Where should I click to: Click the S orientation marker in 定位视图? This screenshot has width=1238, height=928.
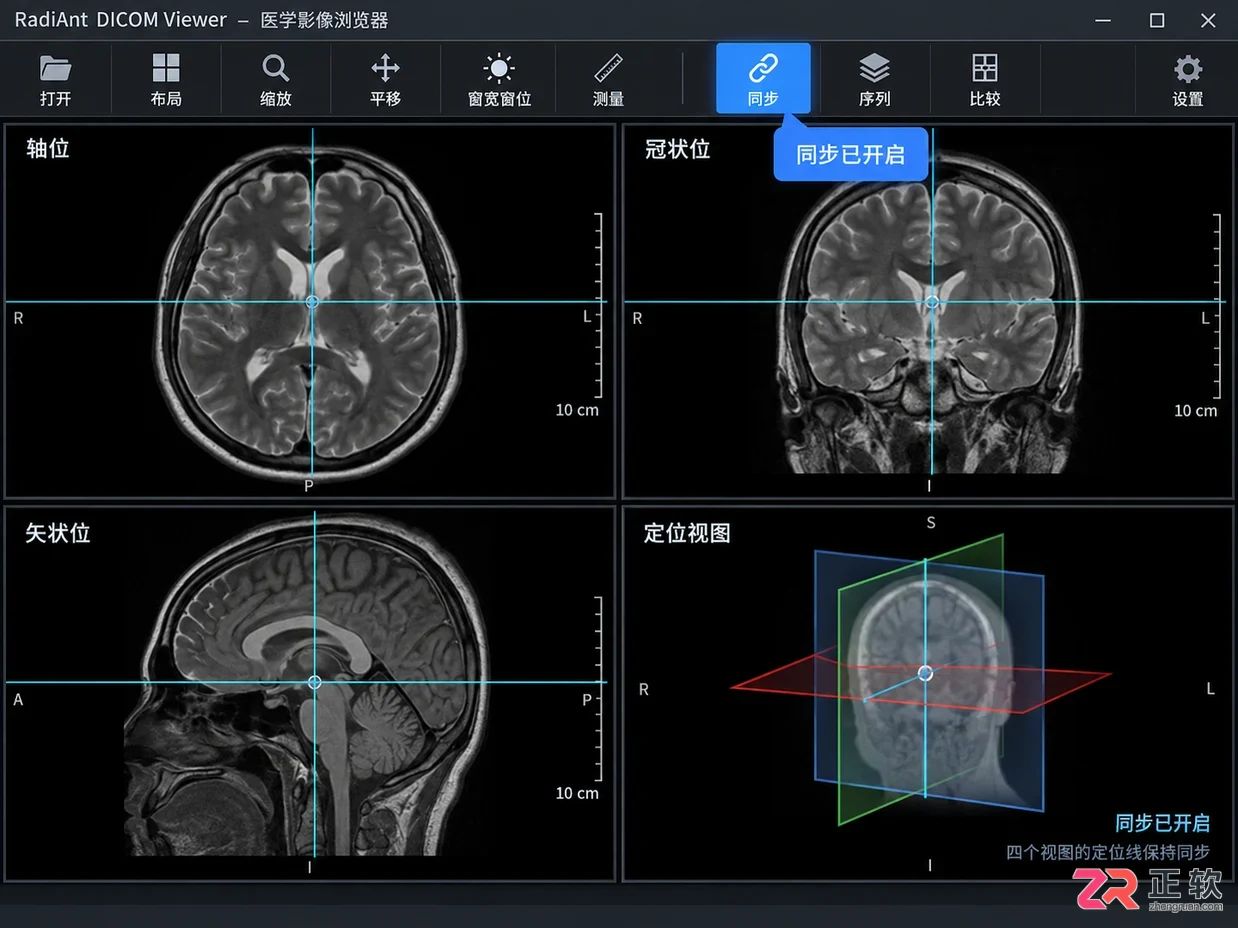[930, 523]
